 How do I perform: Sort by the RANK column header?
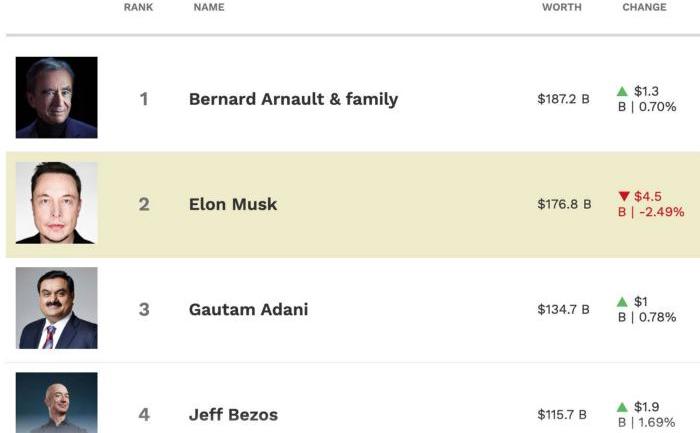tap(138, 7)
